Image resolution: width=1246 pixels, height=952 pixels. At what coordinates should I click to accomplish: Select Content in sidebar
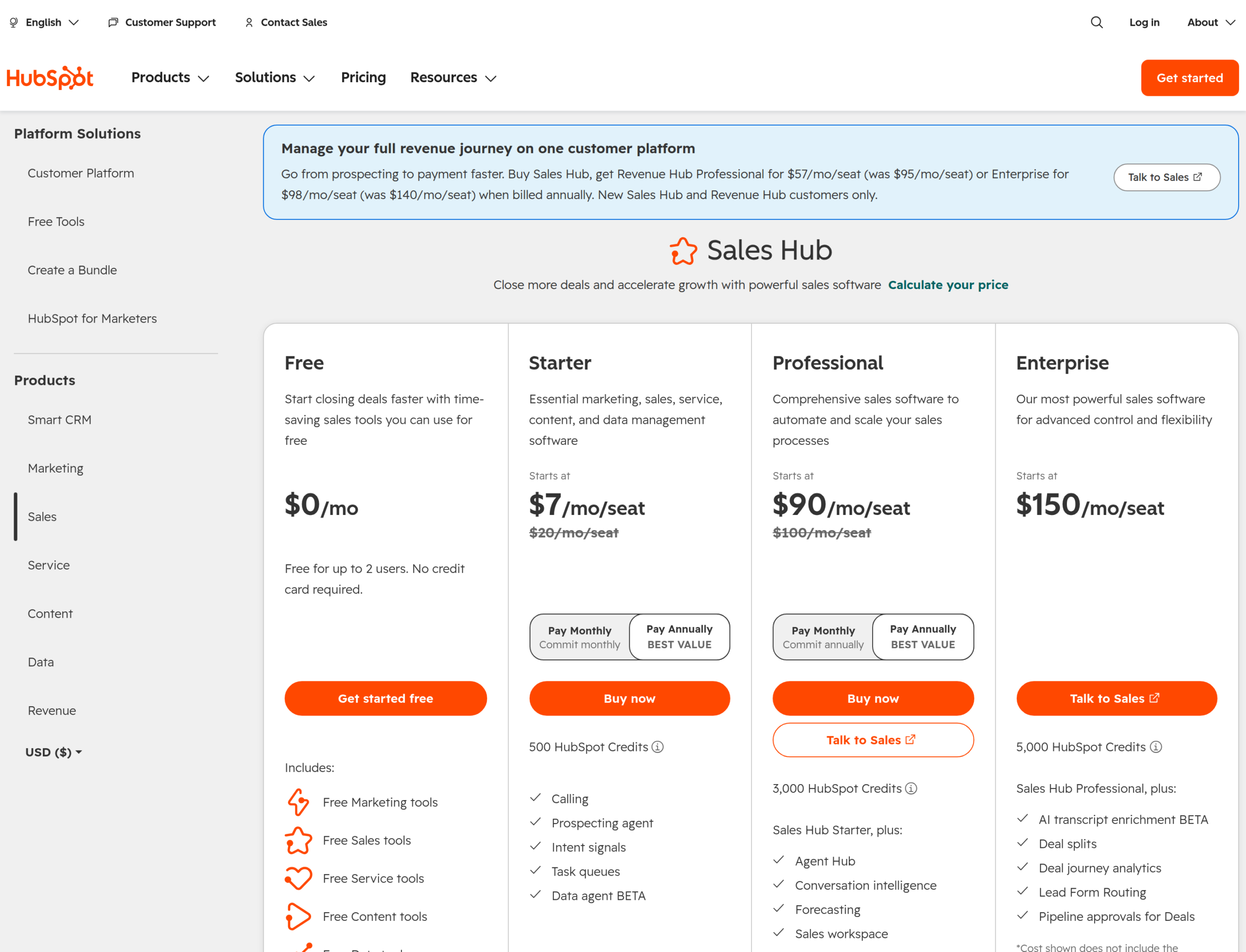click(50, 614)
